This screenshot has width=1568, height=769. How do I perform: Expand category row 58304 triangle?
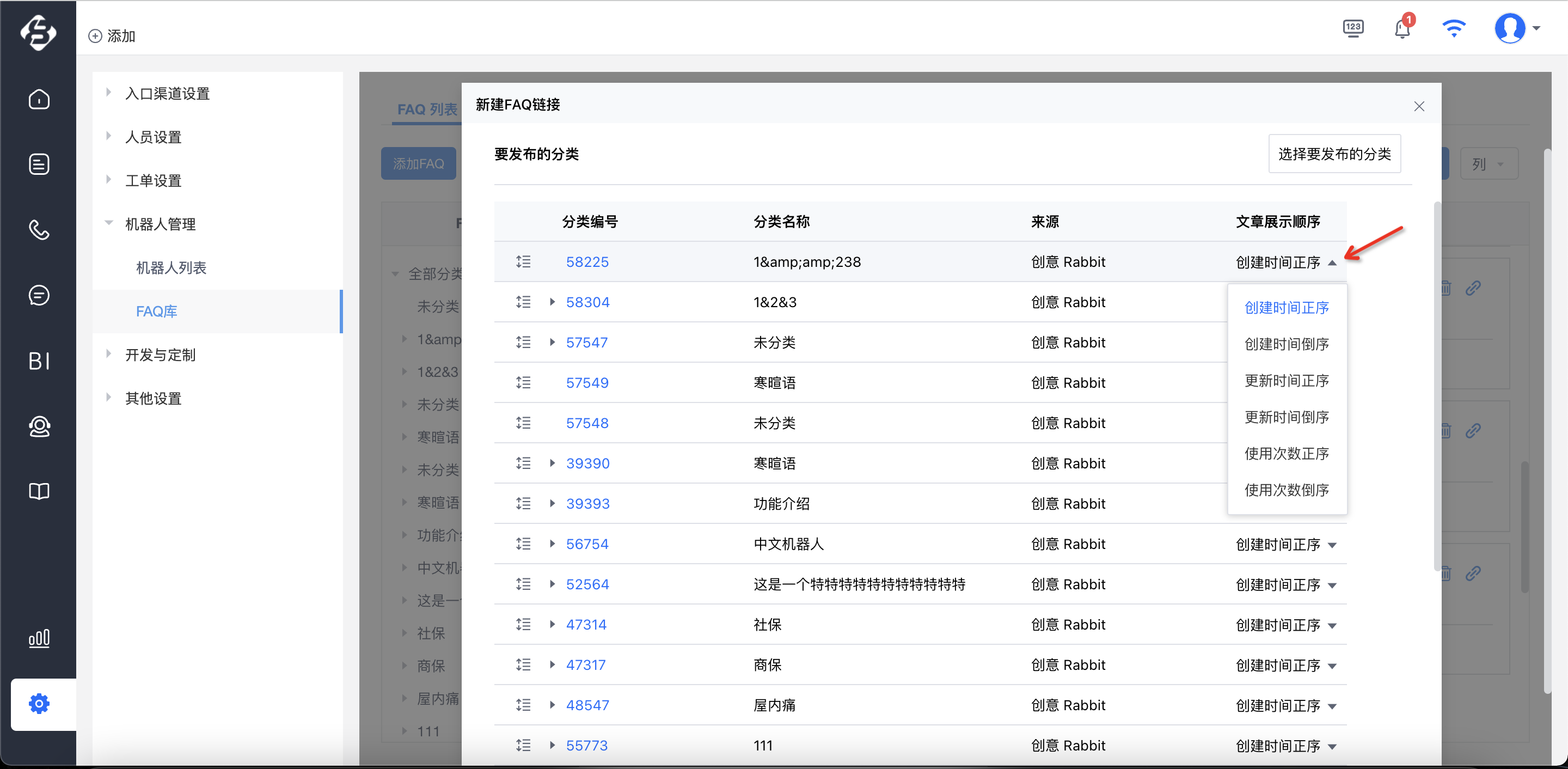point(552,302)
